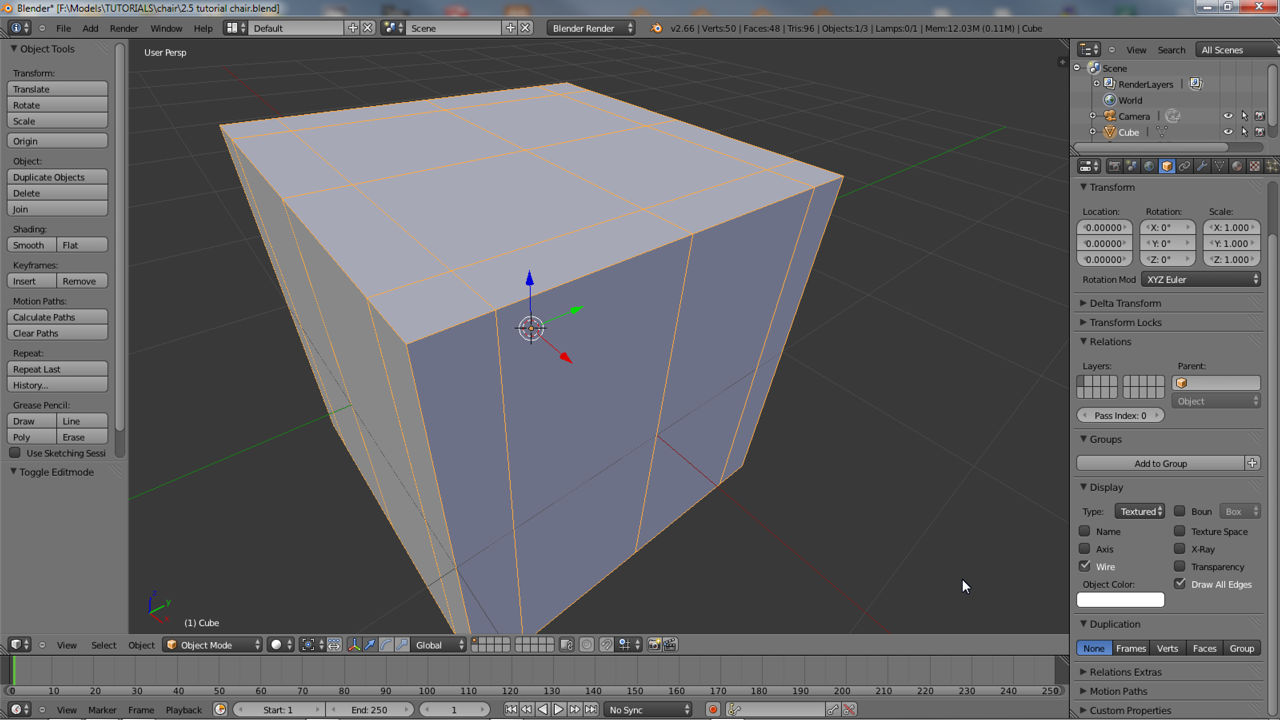
Task: Enable the translate manipulator arrow icon
Action: (x=370, y=644)
